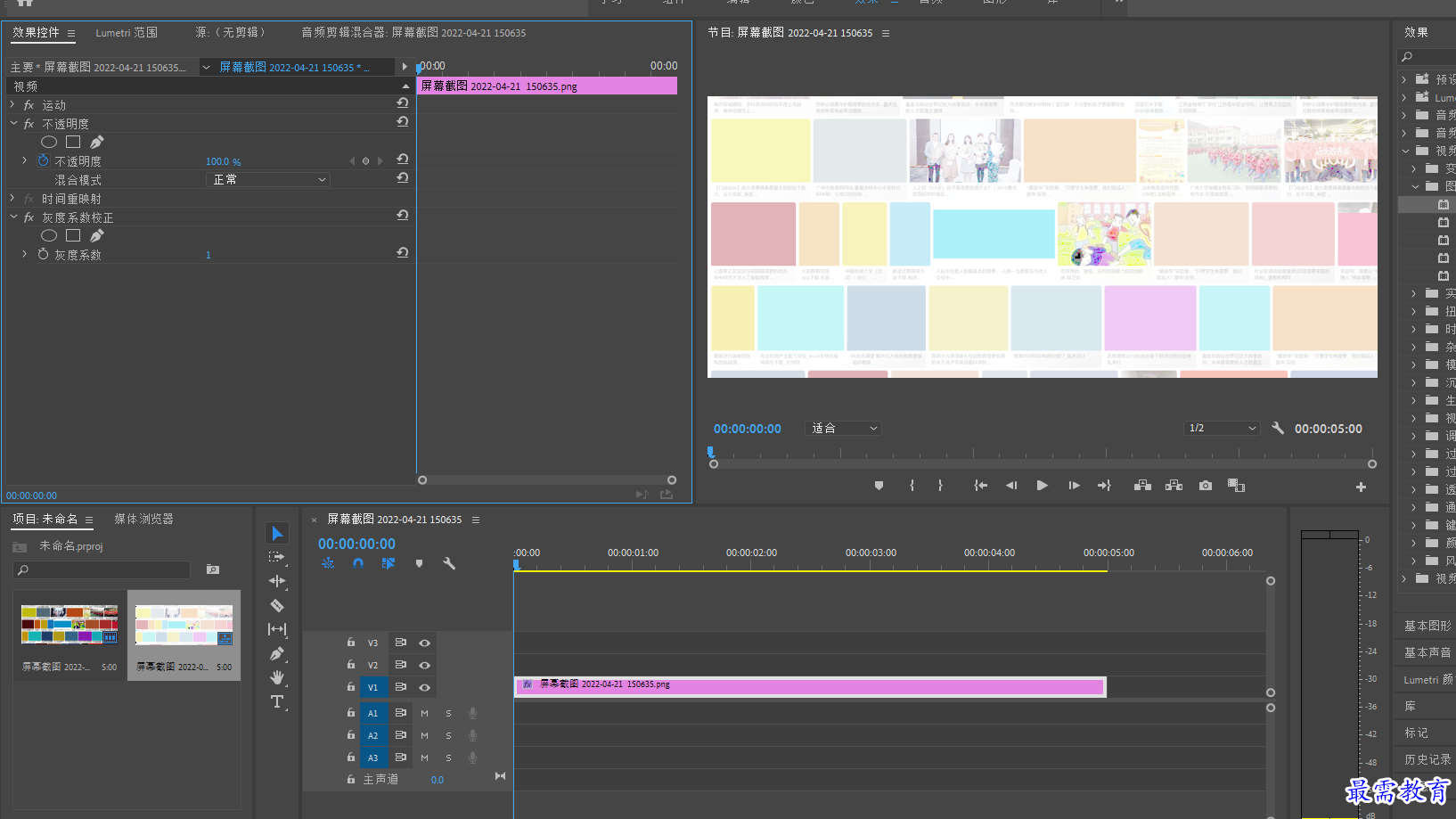Open Program monitor settings wrench
Screen dimensions: 1456x819
(x=1278, y=428)
